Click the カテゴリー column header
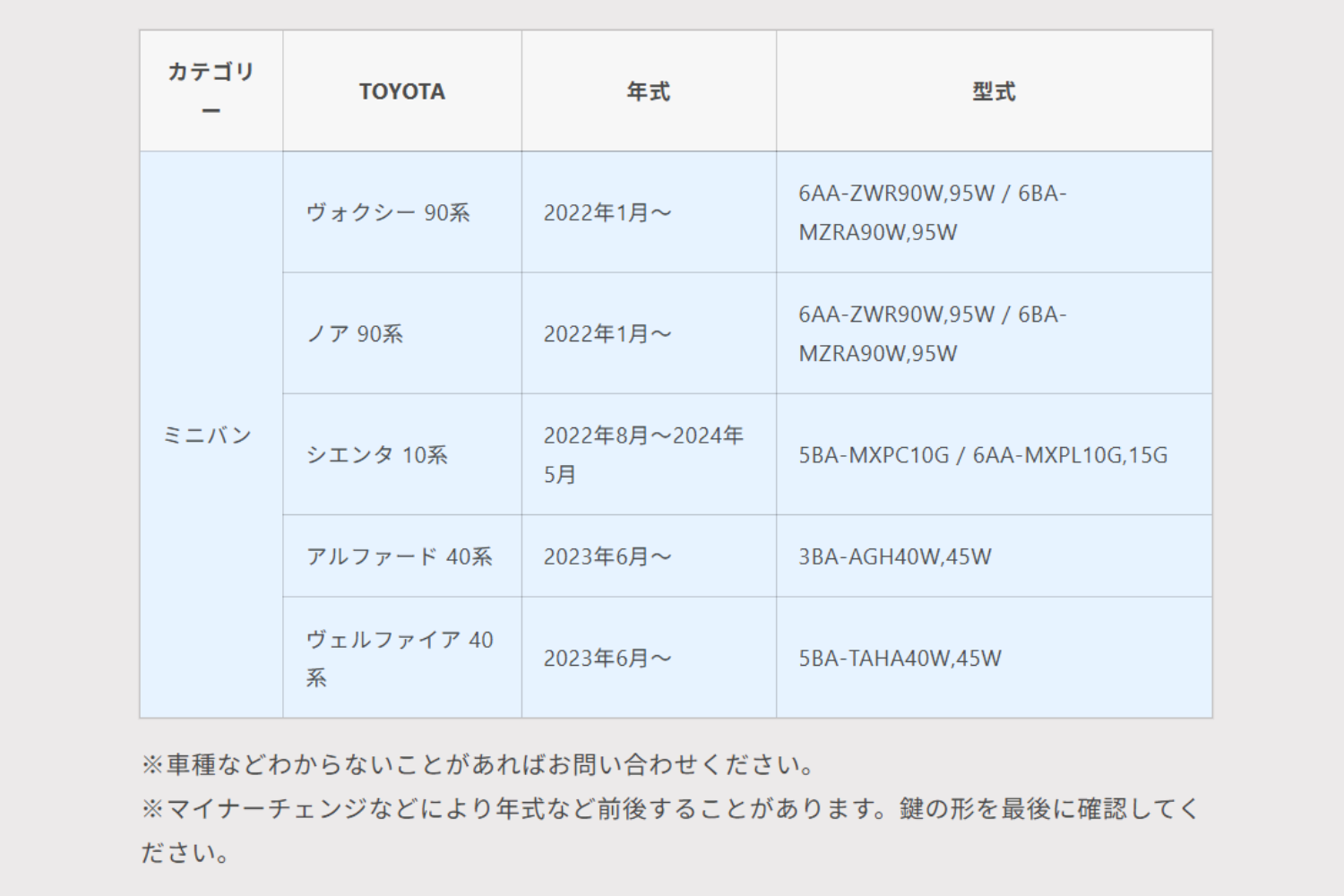The height and width of the screenshot is (896, 1344). [x=211, y=90]
